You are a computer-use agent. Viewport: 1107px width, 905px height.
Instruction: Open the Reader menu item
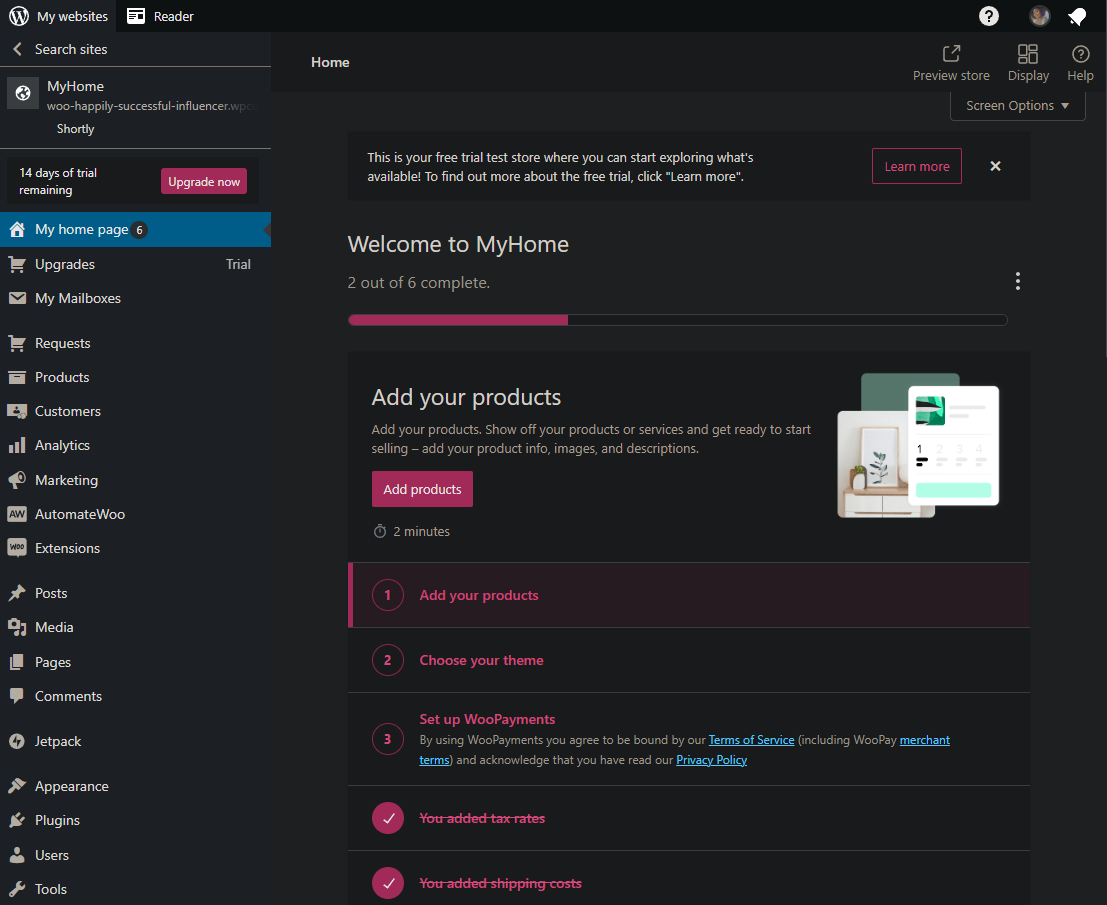[x=160, y=16]
